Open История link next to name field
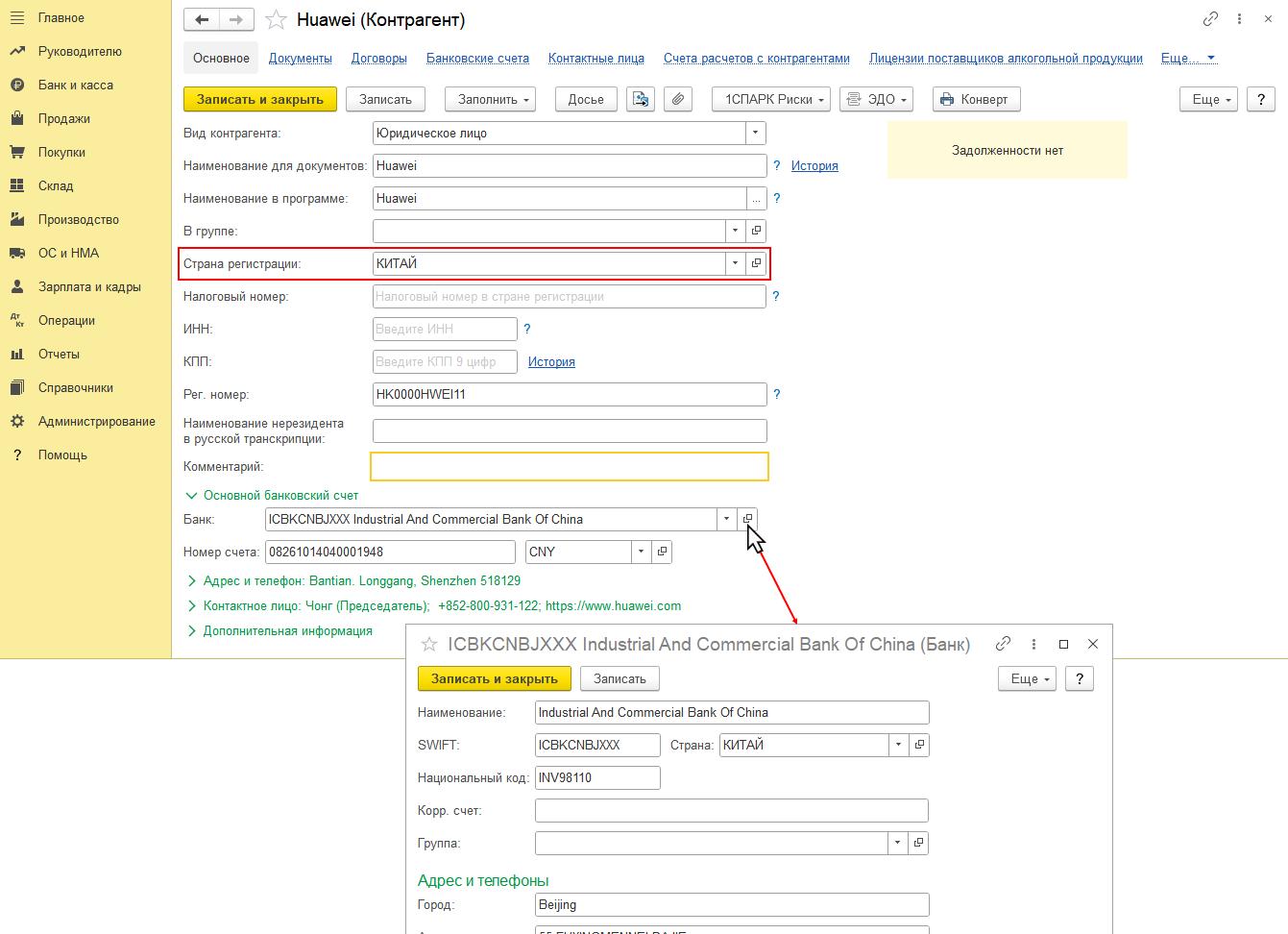1288x934 pixels. (x=814, y=166)
